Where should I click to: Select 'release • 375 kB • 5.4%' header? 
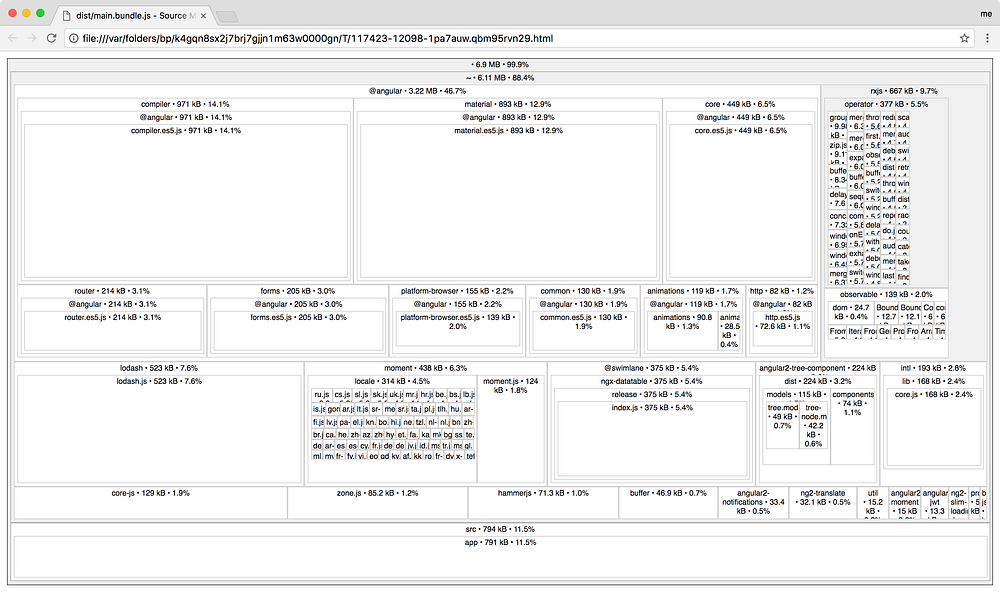coord(651,394)
